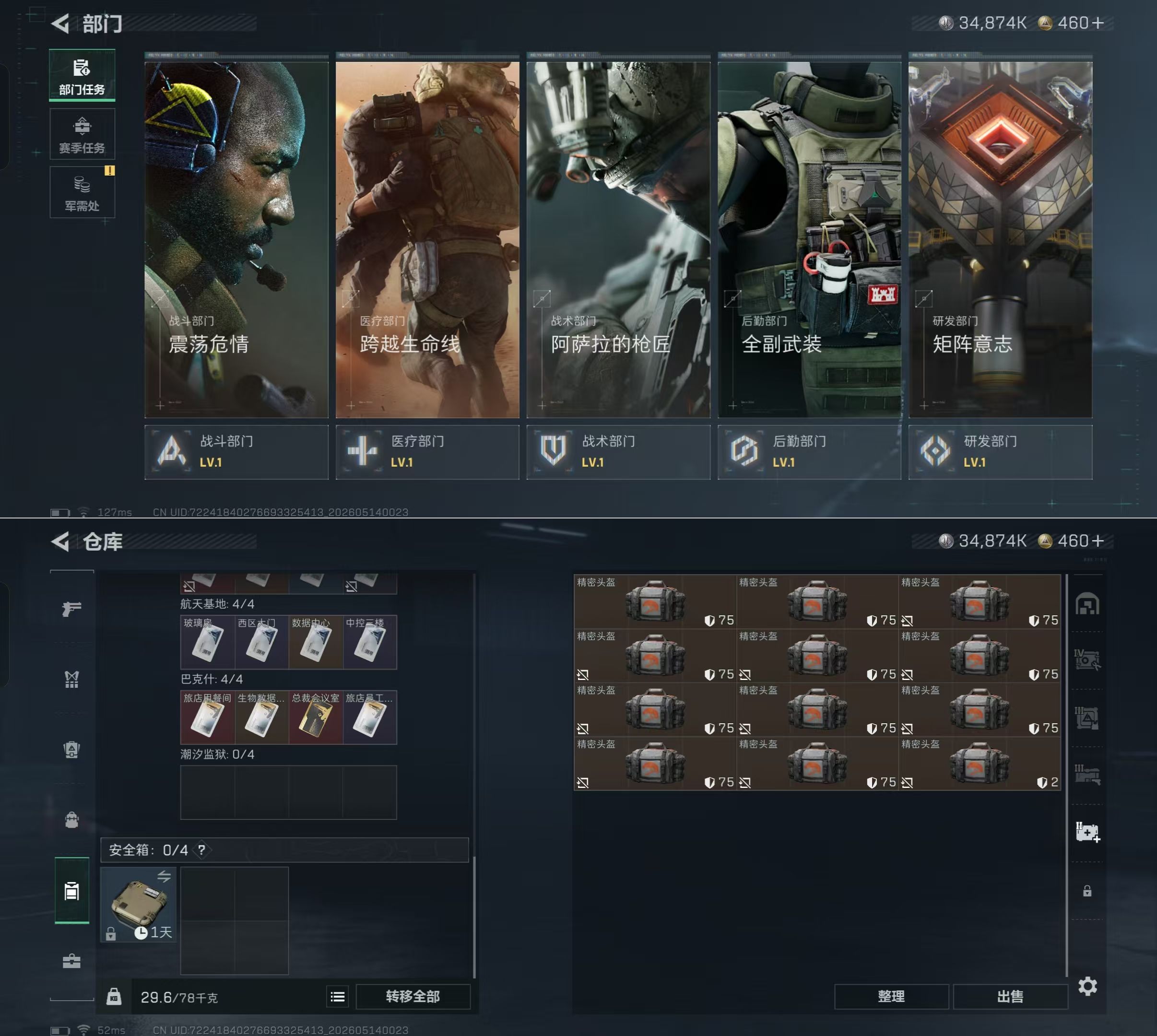Select the 中控三楼 key card
1157x1036 pixels.
click(x=369, y=642)
